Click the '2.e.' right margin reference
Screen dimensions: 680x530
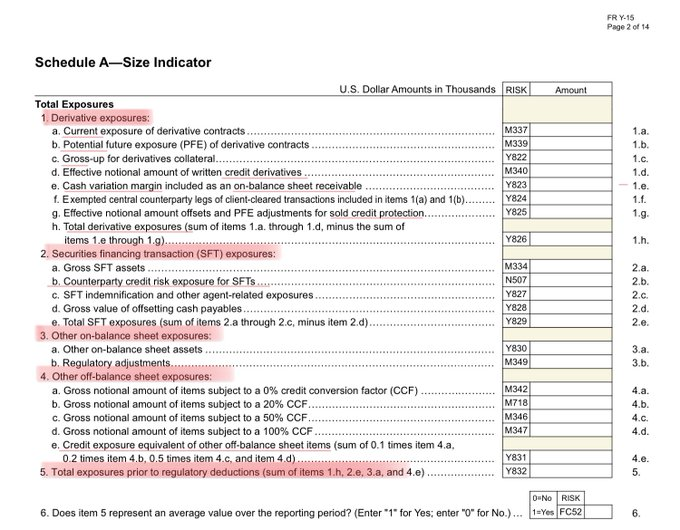[640, 322]
